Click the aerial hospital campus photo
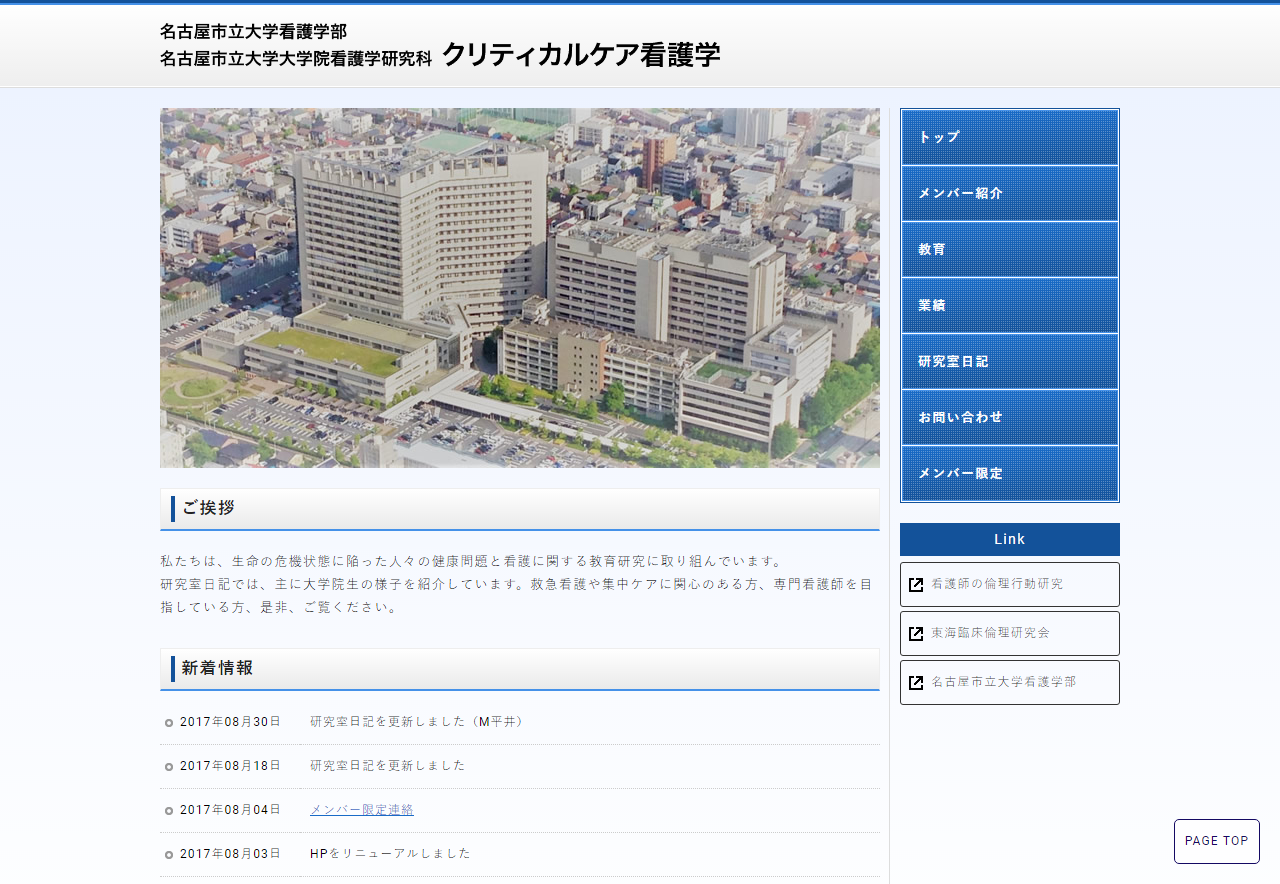 [x=520, y=288]
